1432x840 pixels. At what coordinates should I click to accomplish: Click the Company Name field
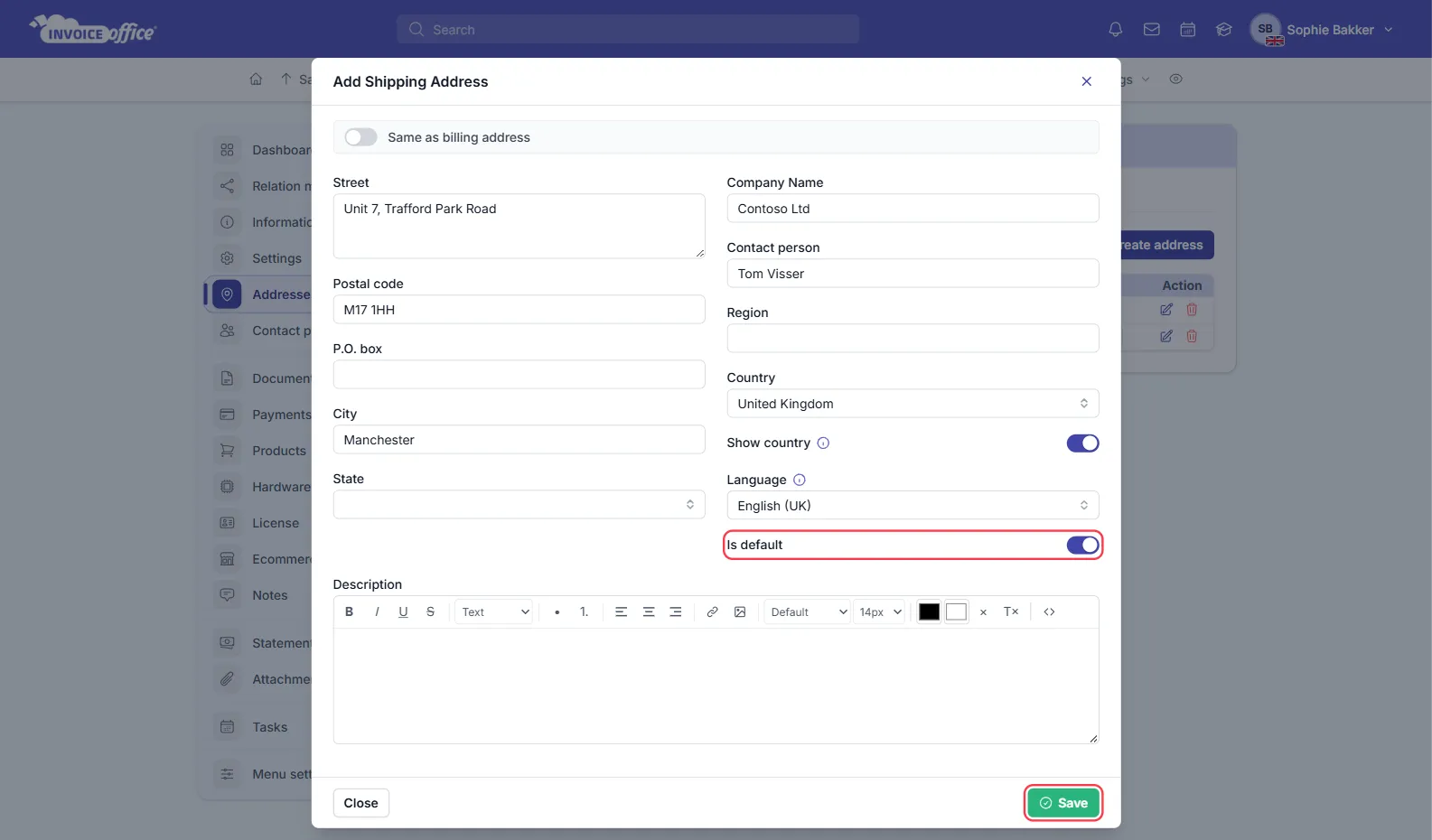[x=913, y=209]
